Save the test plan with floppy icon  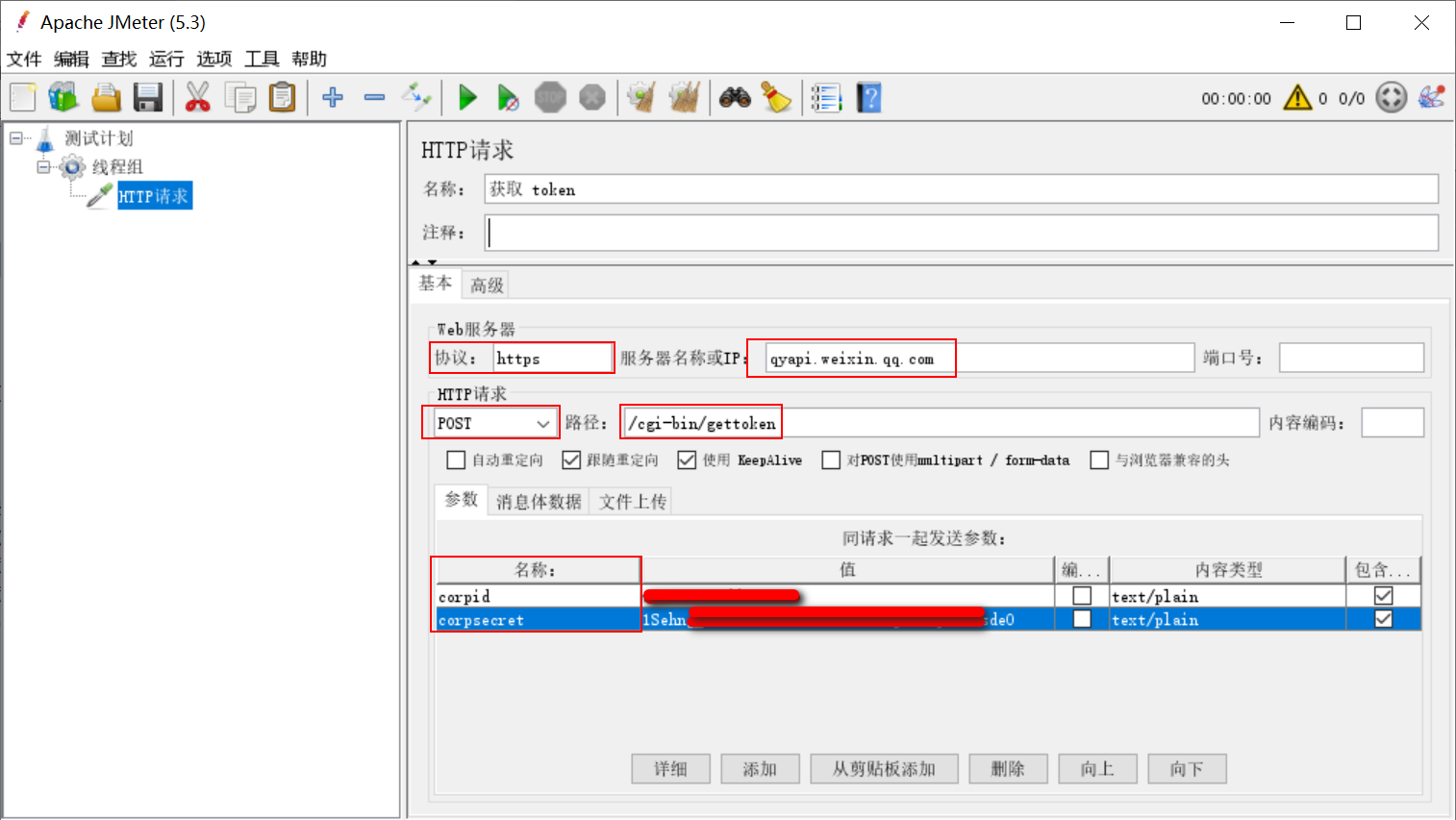click(148, 97)
